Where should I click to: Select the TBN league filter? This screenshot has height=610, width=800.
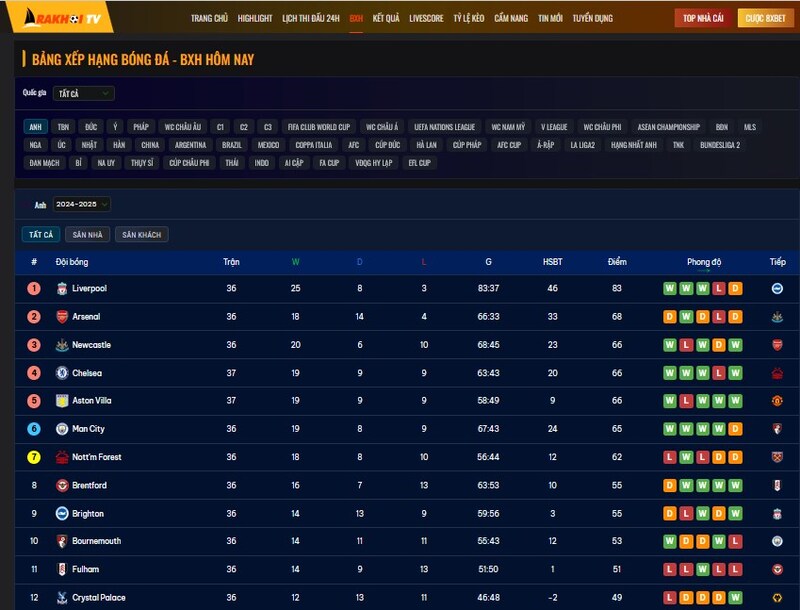coord(63,127)
